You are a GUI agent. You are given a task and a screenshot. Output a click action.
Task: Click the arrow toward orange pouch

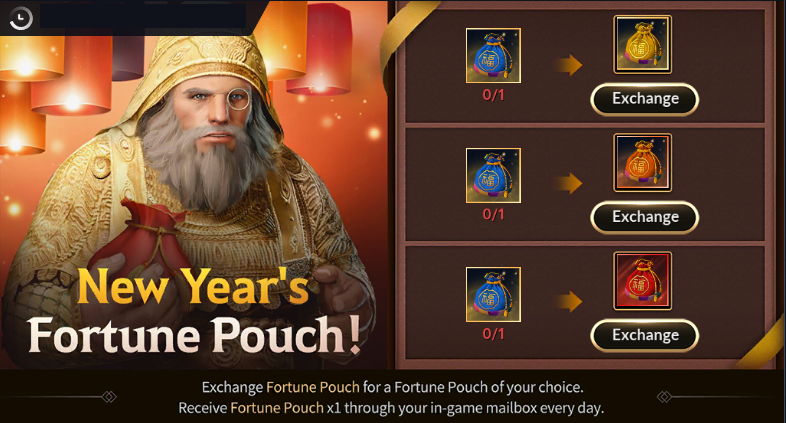coord(569,183)
